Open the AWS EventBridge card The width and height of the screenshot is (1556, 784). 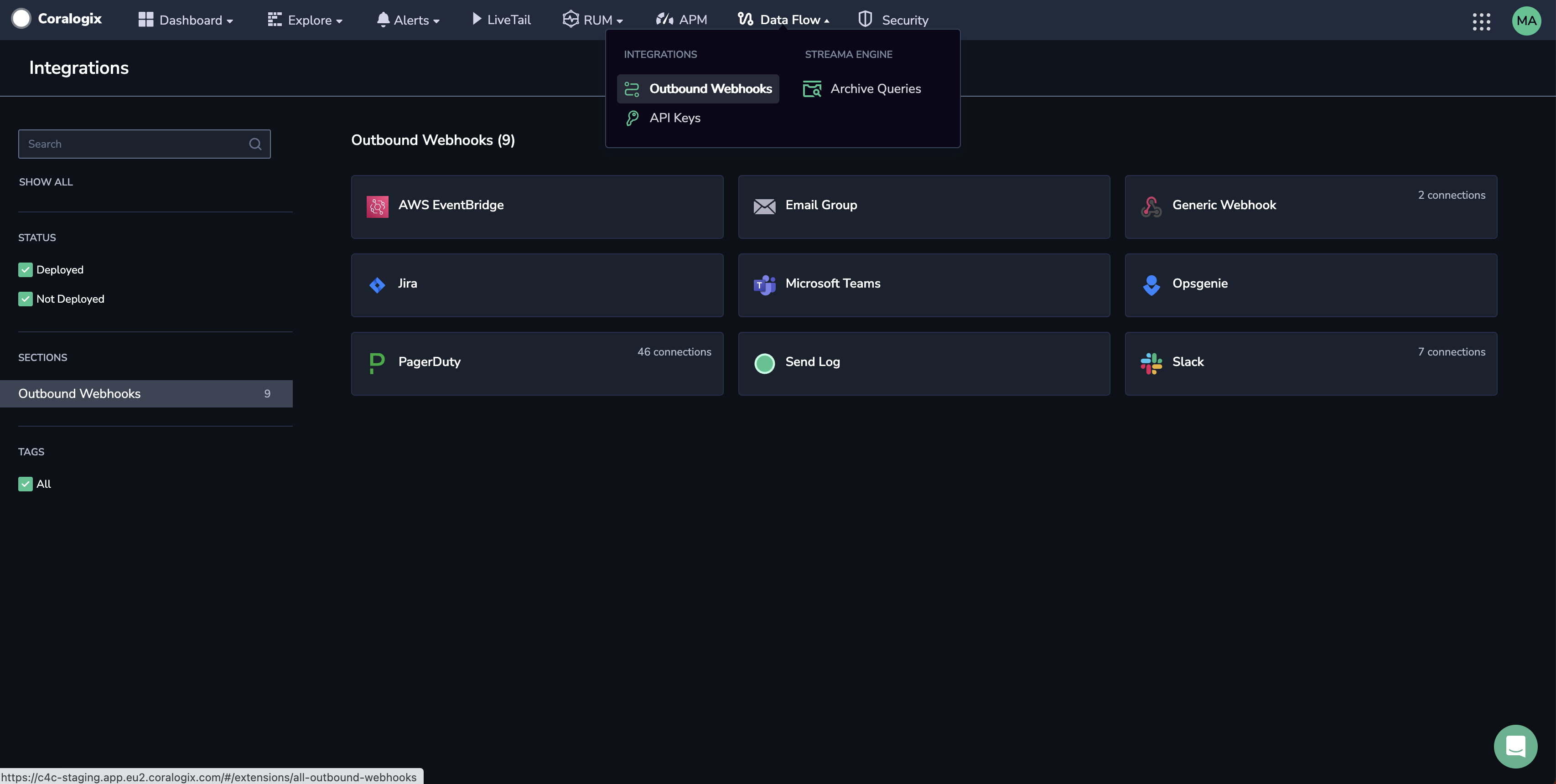click(x=537, y=206)
